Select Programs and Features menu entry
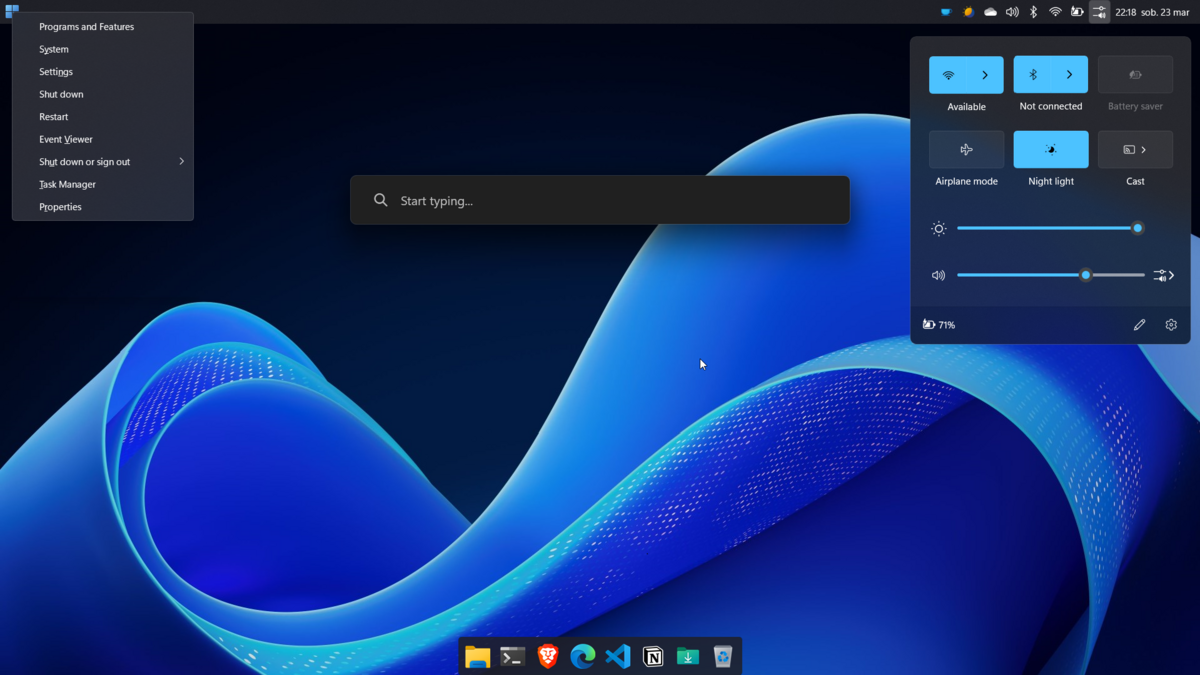1200x675 pixels. (103, 27)
